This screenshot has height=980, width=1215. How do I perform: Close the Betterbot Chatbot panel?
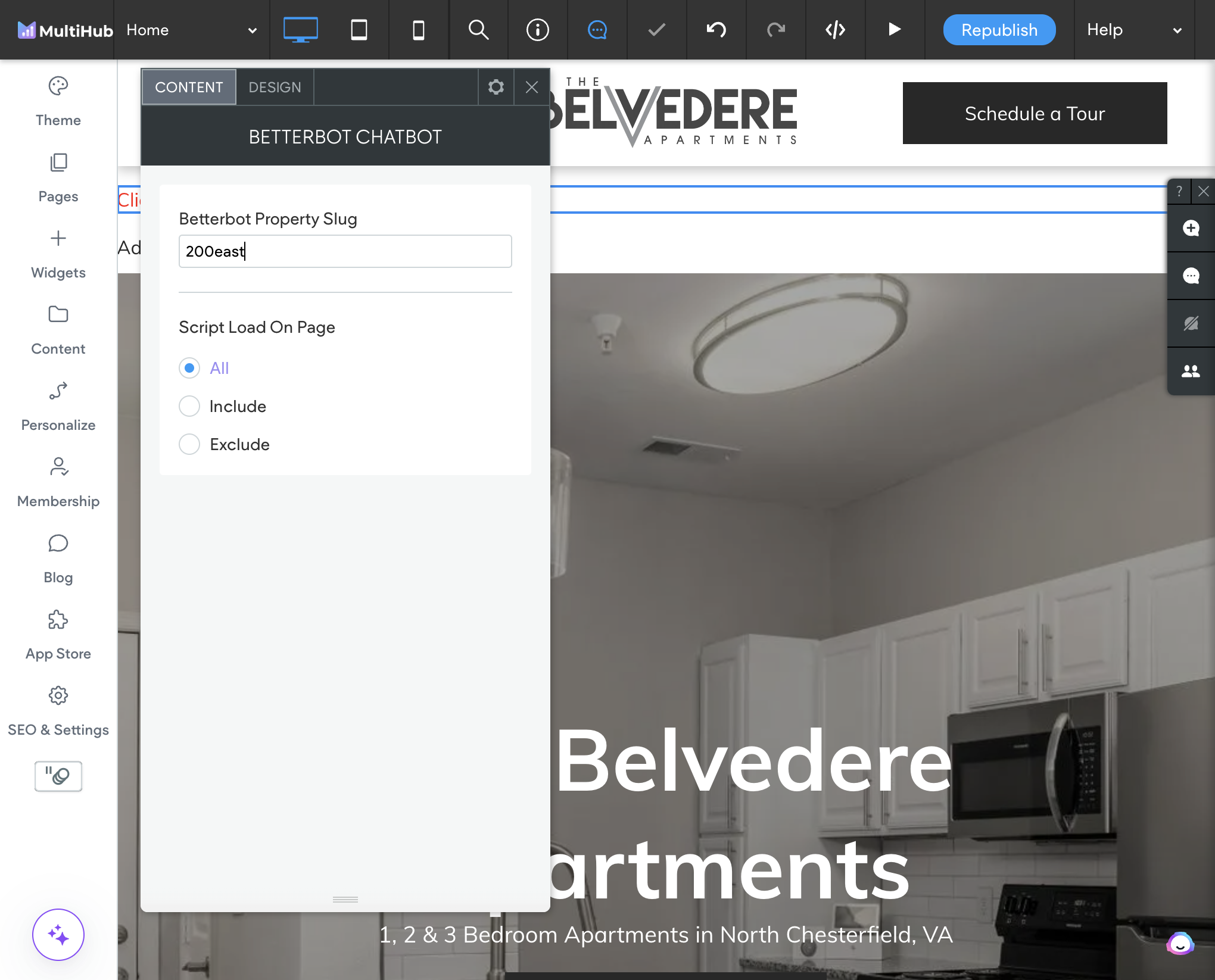[x=532, y=88]
